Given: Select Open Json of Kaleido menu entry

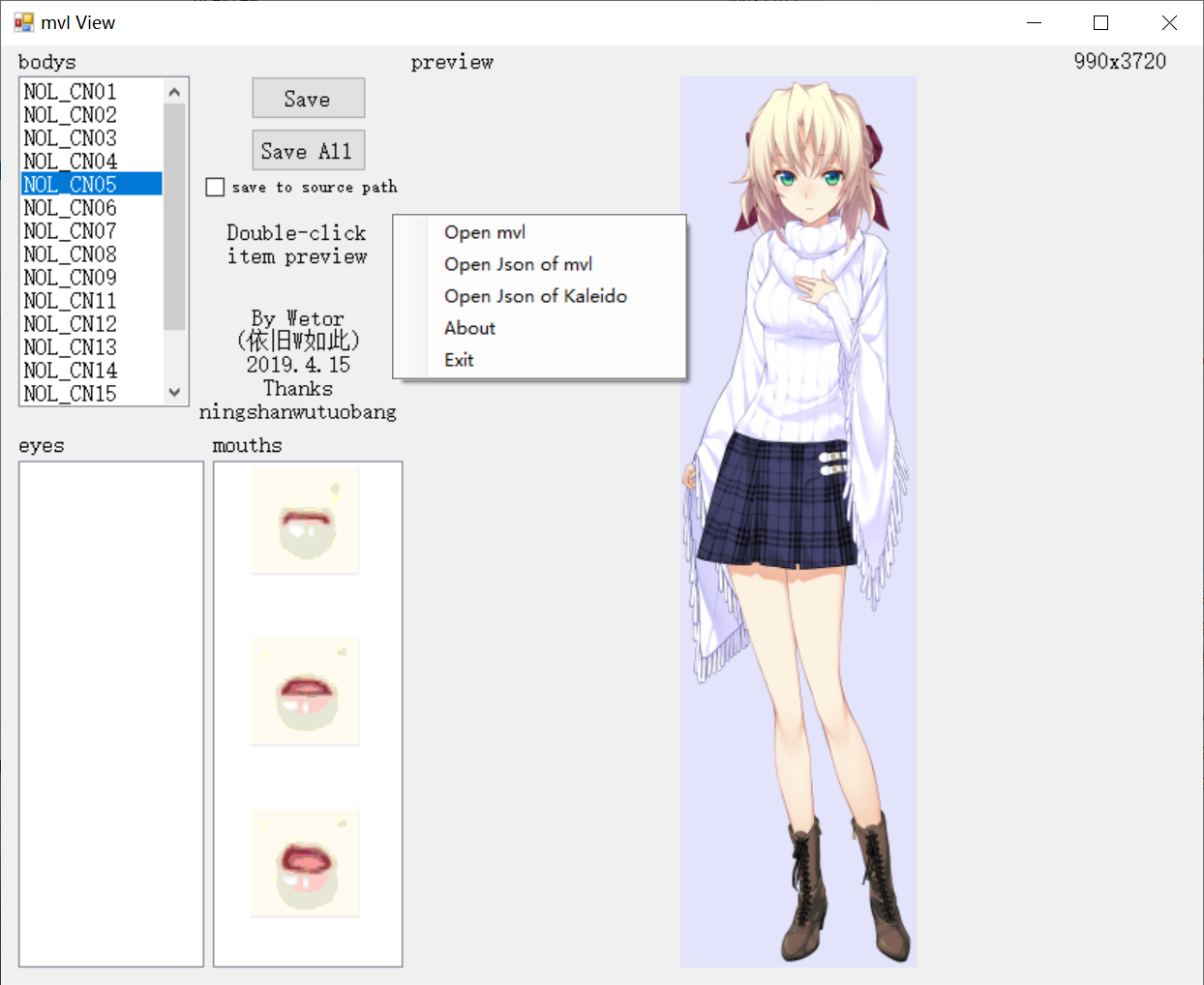Looking at the screenshot, I should (x=539, y=296).
